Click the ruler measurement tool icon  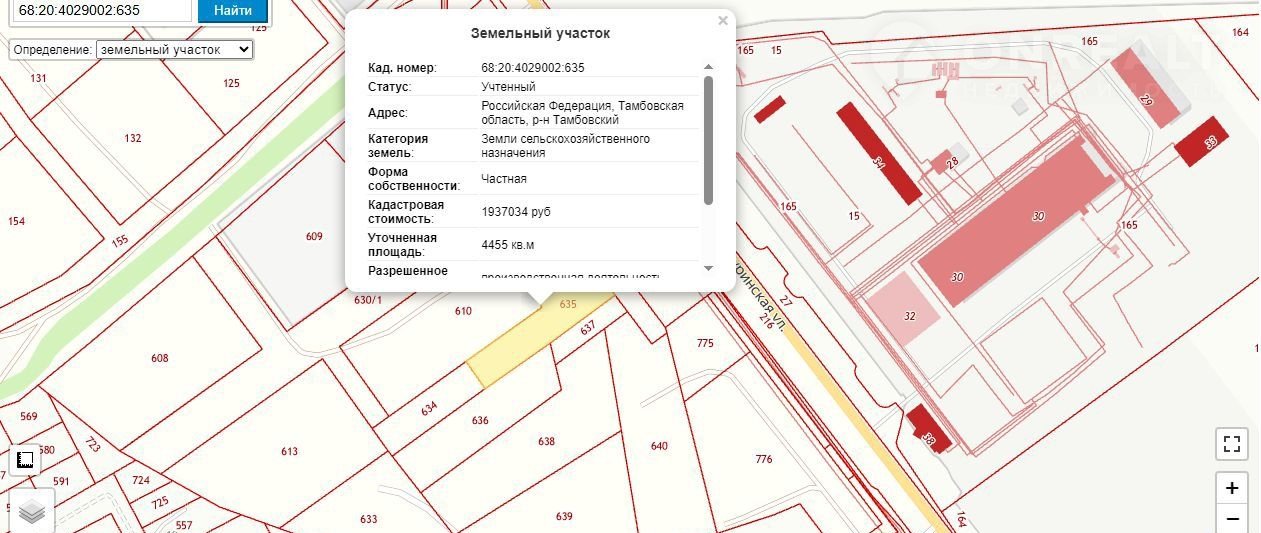coord(26,460)
